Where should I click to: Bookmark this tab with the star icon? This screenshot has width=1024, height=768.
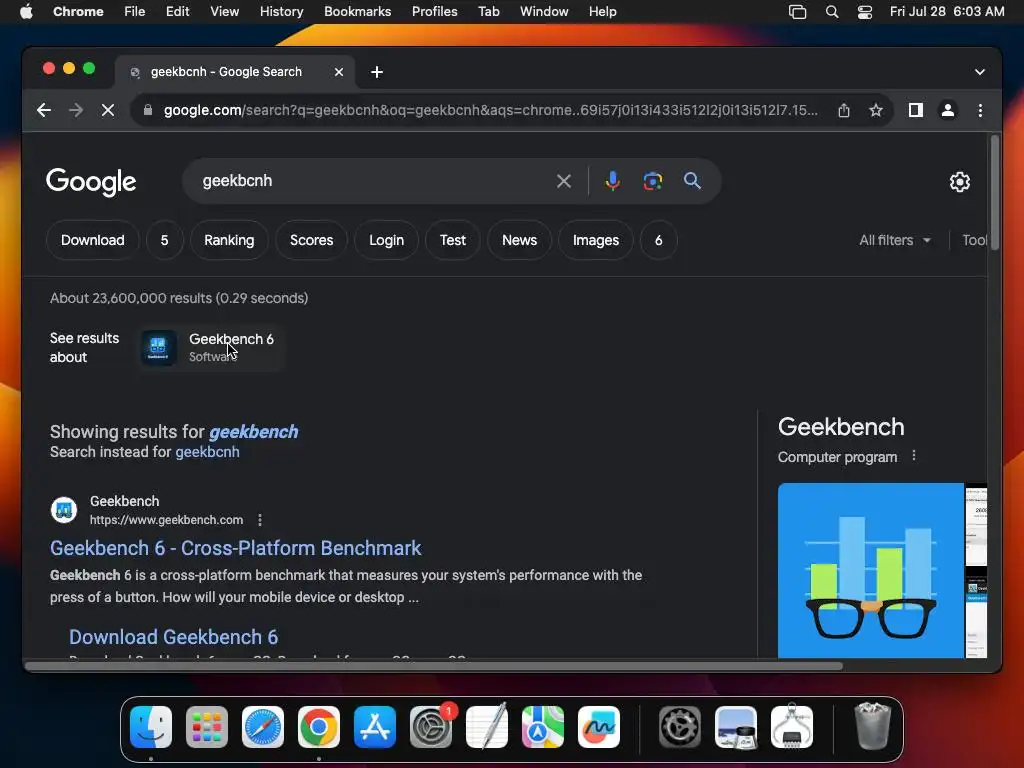tap(876, 110)
